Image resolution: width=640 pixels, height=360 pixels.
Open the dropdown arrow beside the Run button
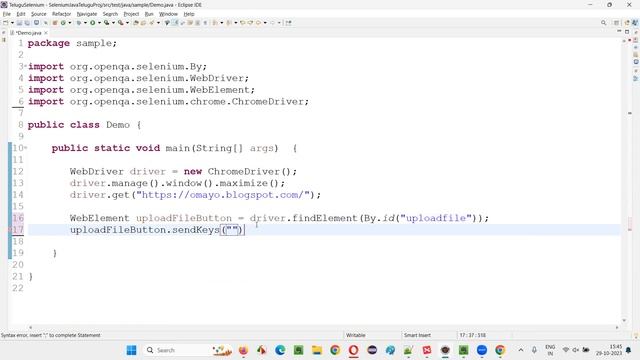coord(99,23)
